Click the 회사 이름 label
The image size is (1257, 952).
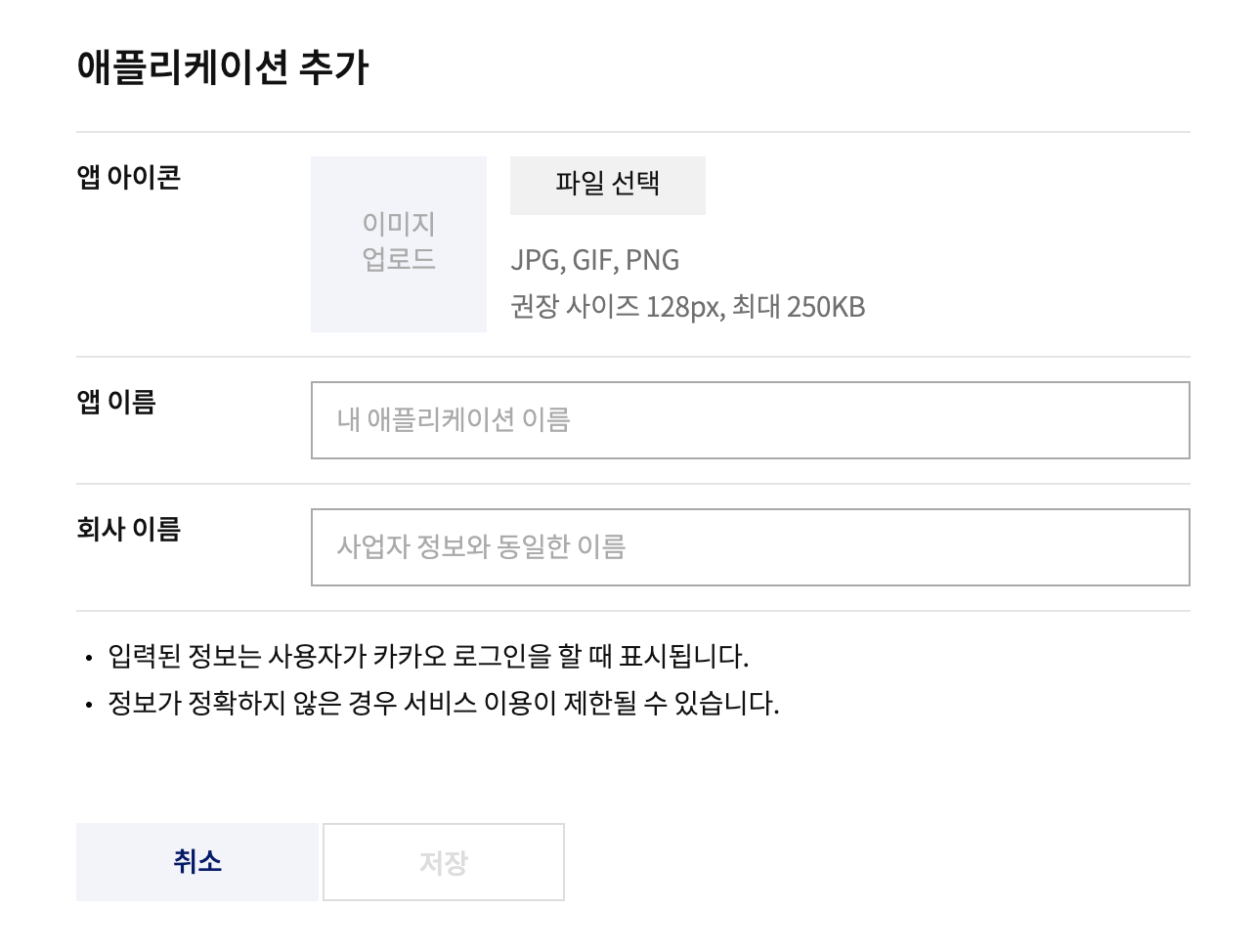[129, 529]
